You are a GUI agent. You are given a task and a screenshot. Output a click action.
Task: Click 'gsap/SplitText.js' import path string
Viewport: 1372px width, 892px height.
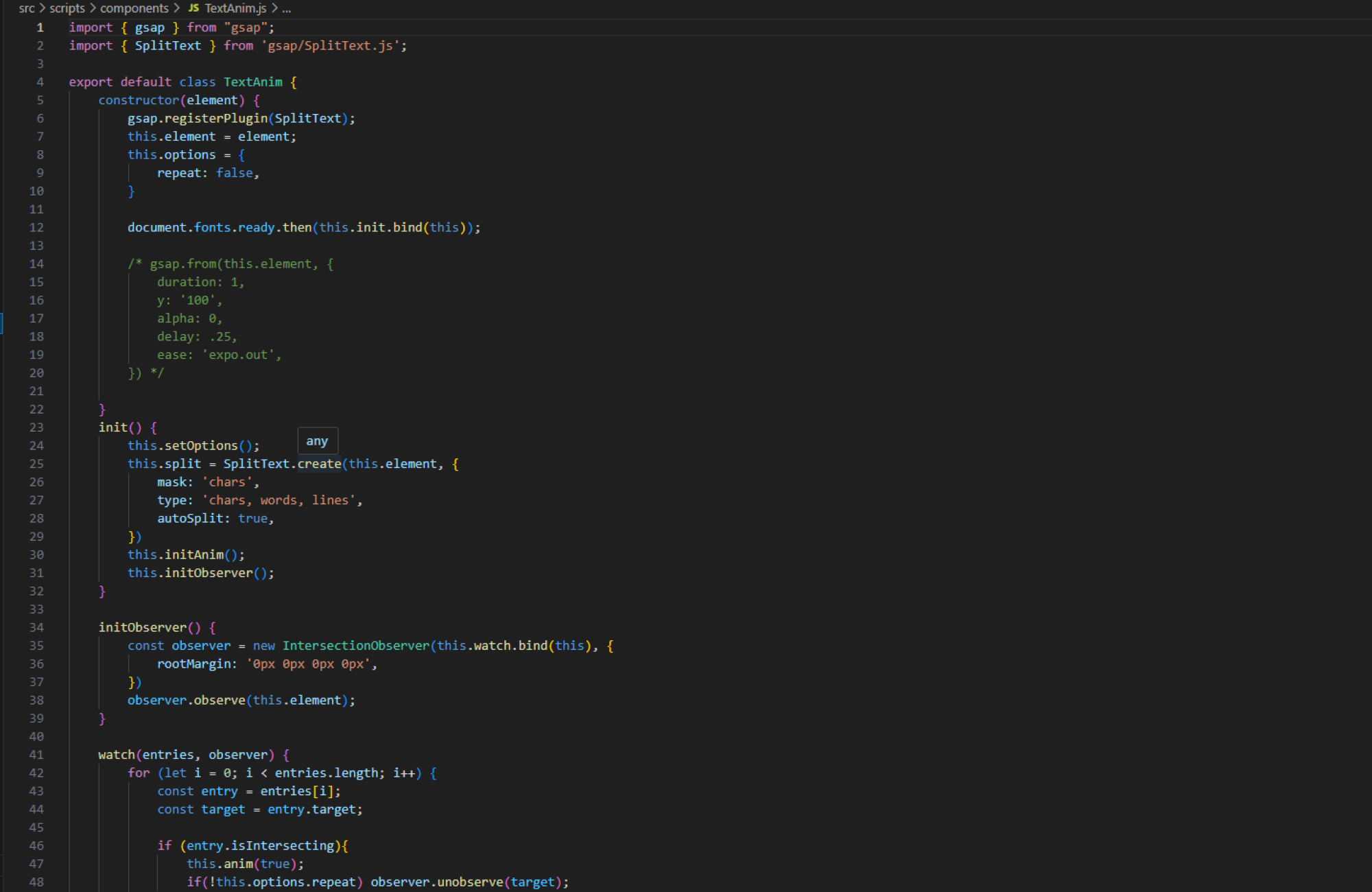click(330, 45)
